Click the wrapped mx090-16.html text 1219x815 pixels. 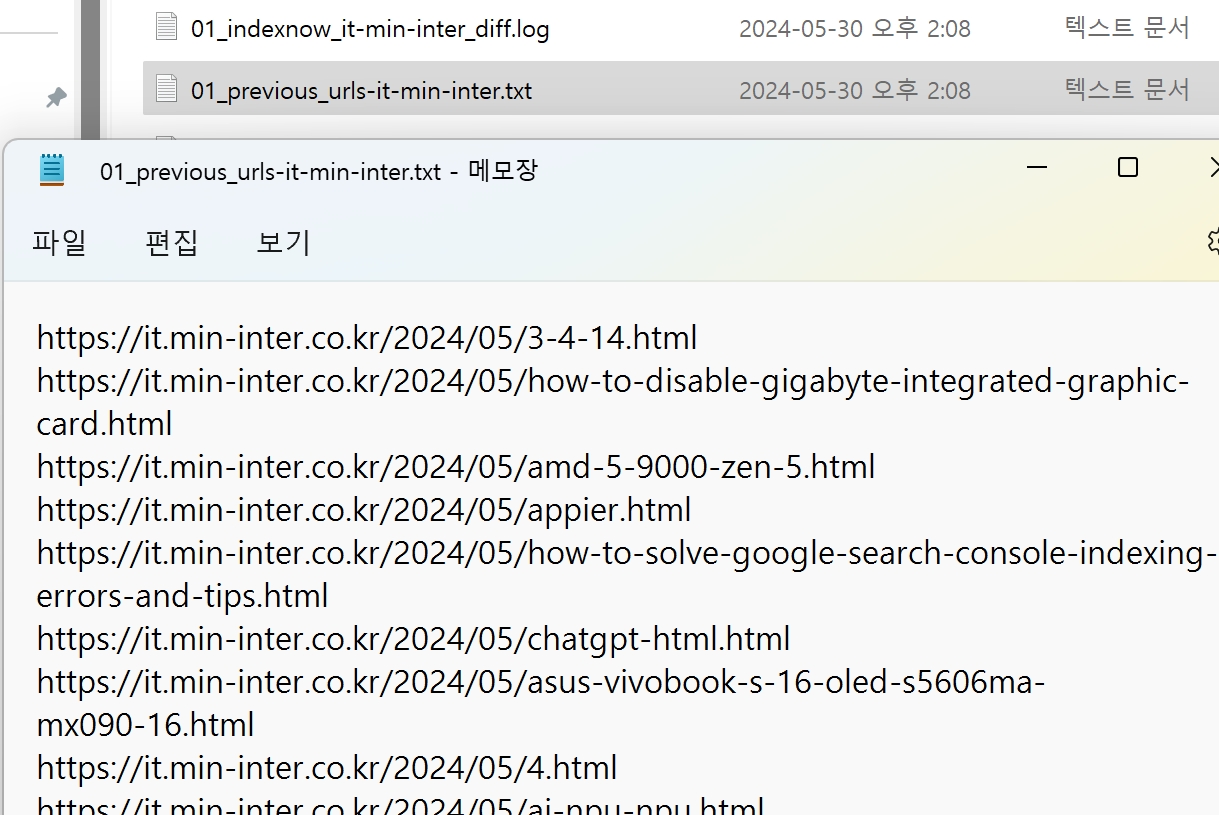tap(146, 724)
